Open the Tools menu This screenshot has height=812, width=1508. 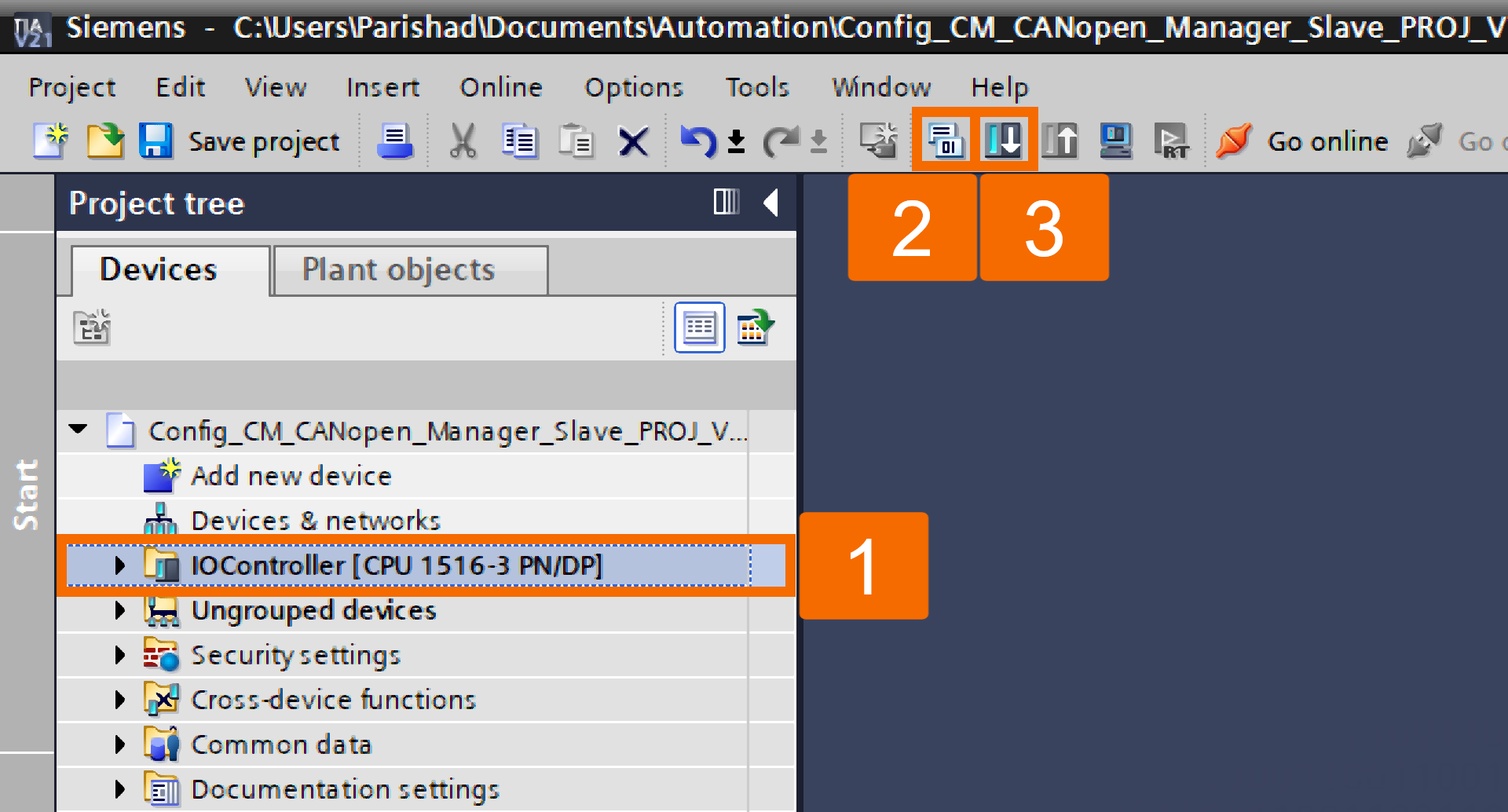click(757, 86)
